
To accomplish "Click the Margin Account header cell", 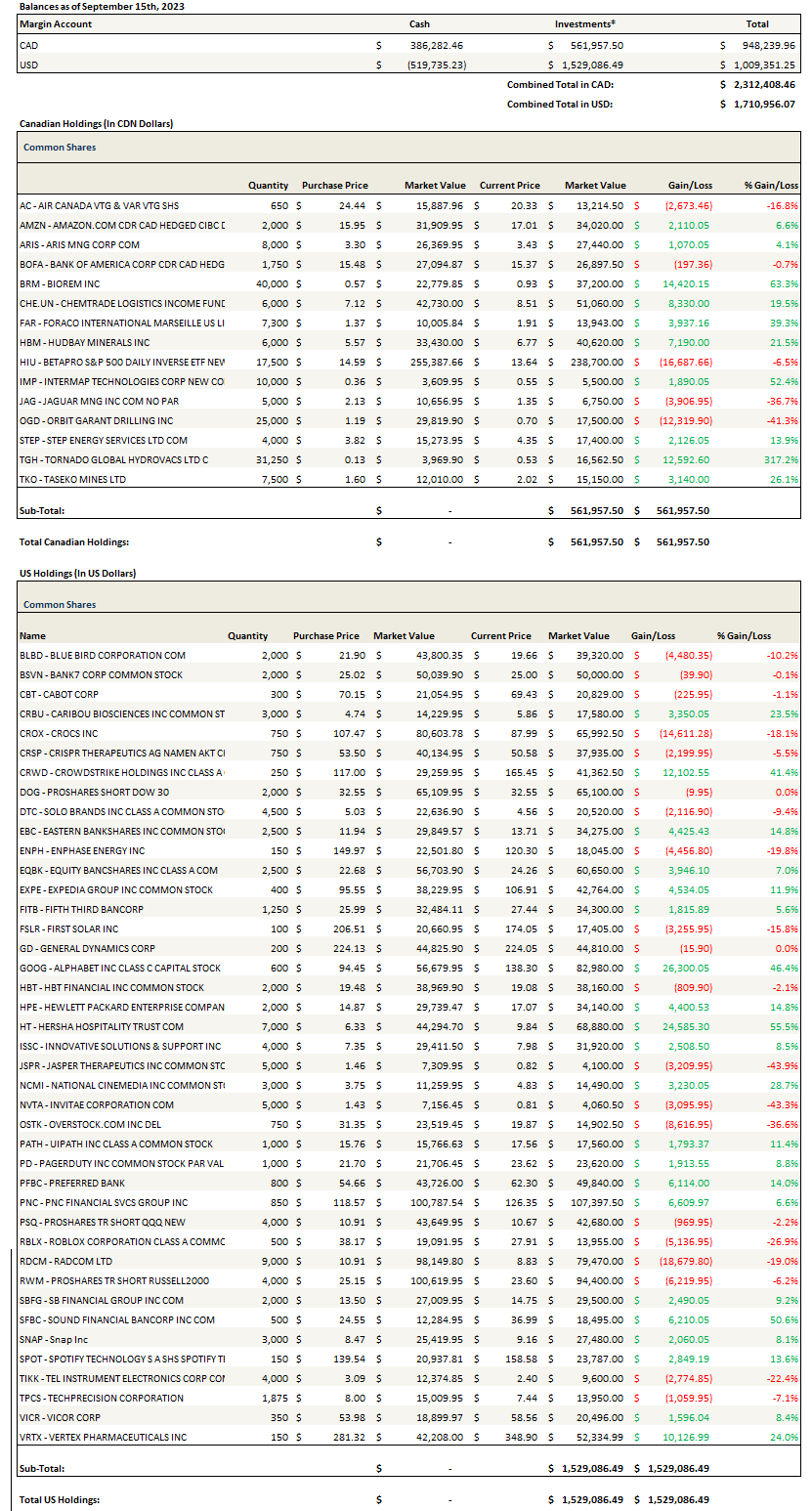I will (x=56, y=24).
